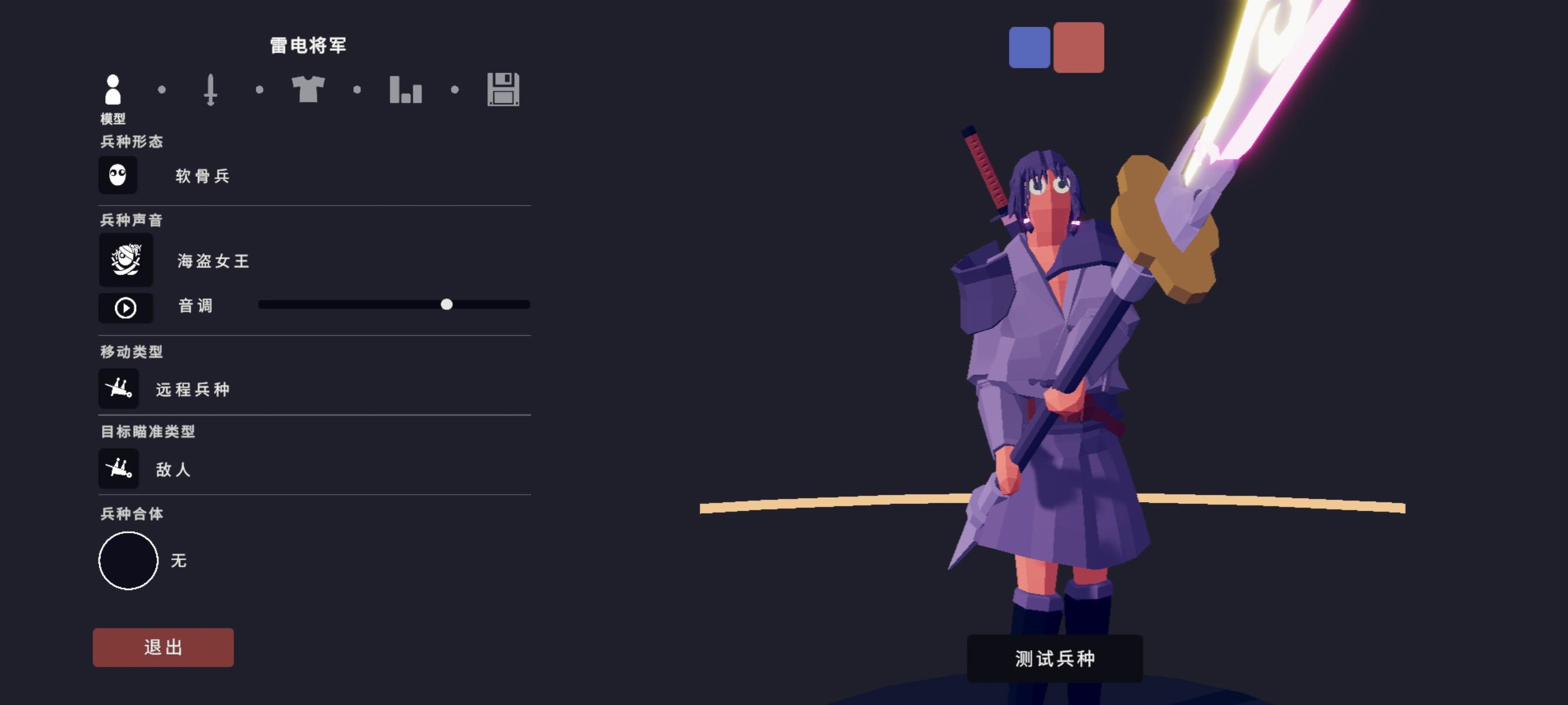This screenshot has height=705, width=1568.
Task: Play the unit voice preview
Action: pyautogui.click(x=126, y=308)
